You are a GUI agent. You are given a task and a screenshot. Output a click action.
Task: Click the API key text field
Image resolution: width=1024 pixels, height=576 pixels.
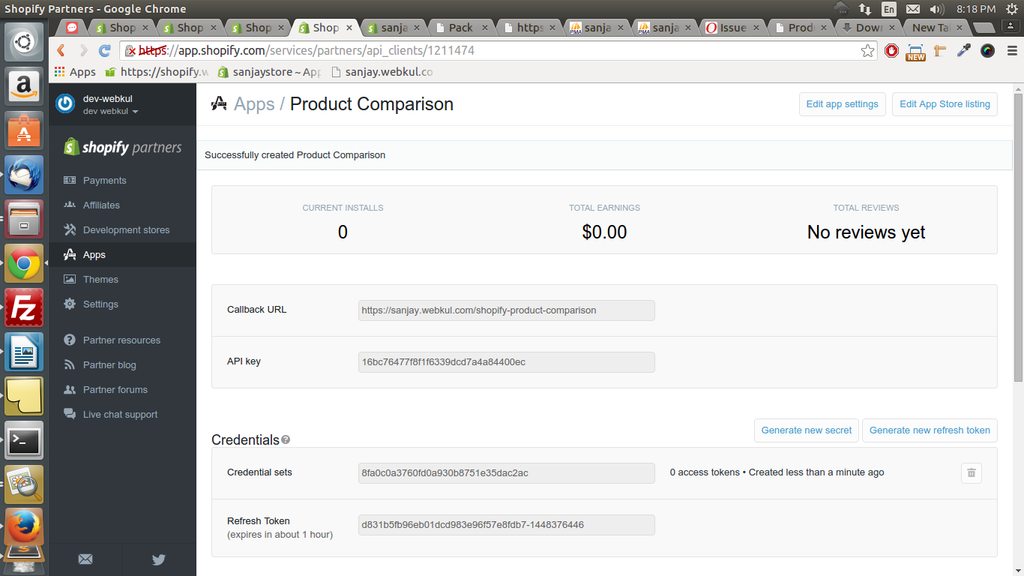(x=506, y=362)
